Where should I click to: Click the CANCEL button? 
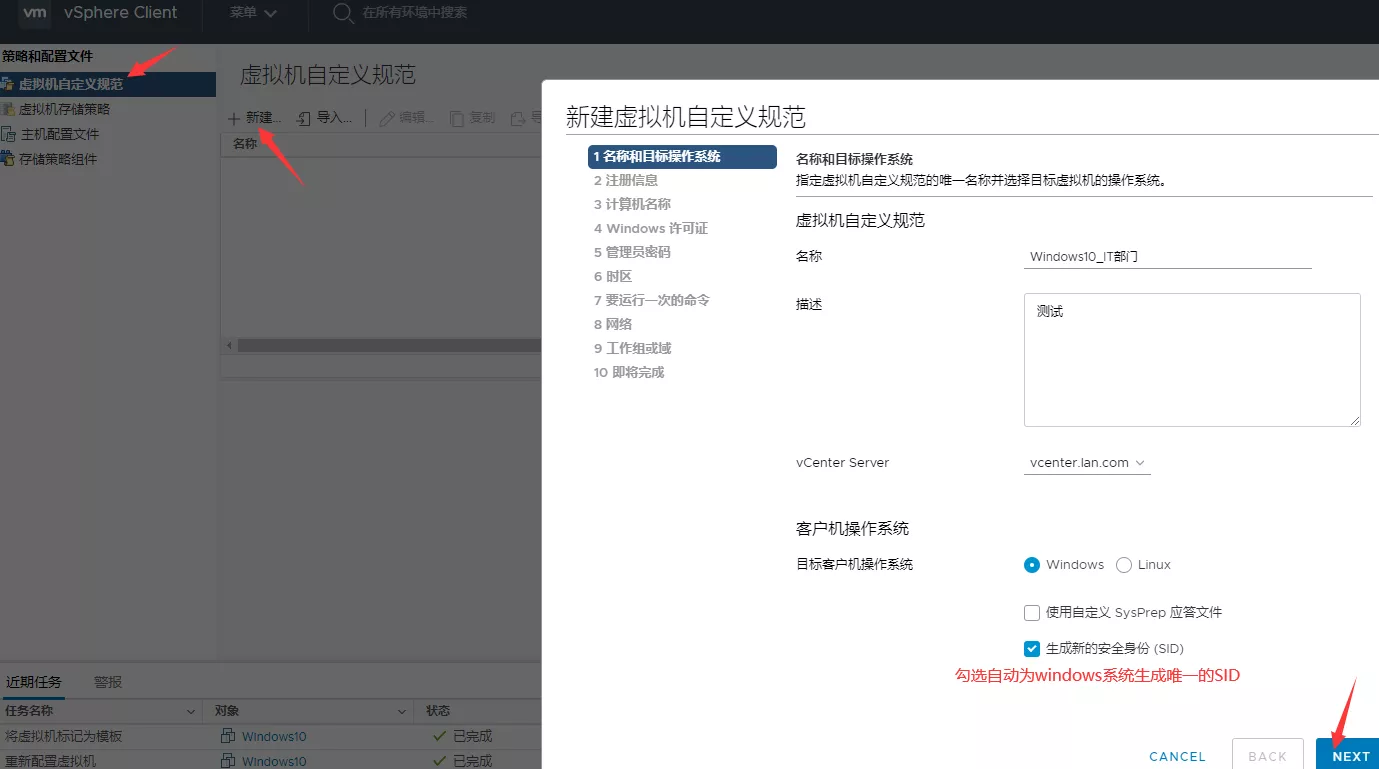(x=1177, y=756)
